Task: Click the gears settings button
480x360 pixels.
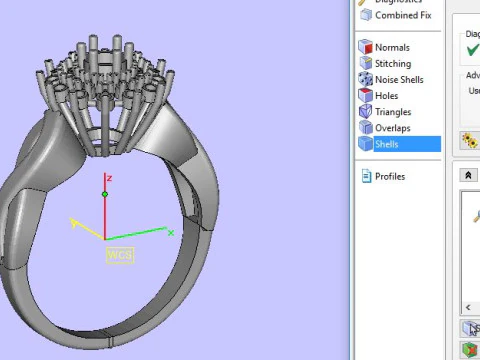Action: click(470, 140)
